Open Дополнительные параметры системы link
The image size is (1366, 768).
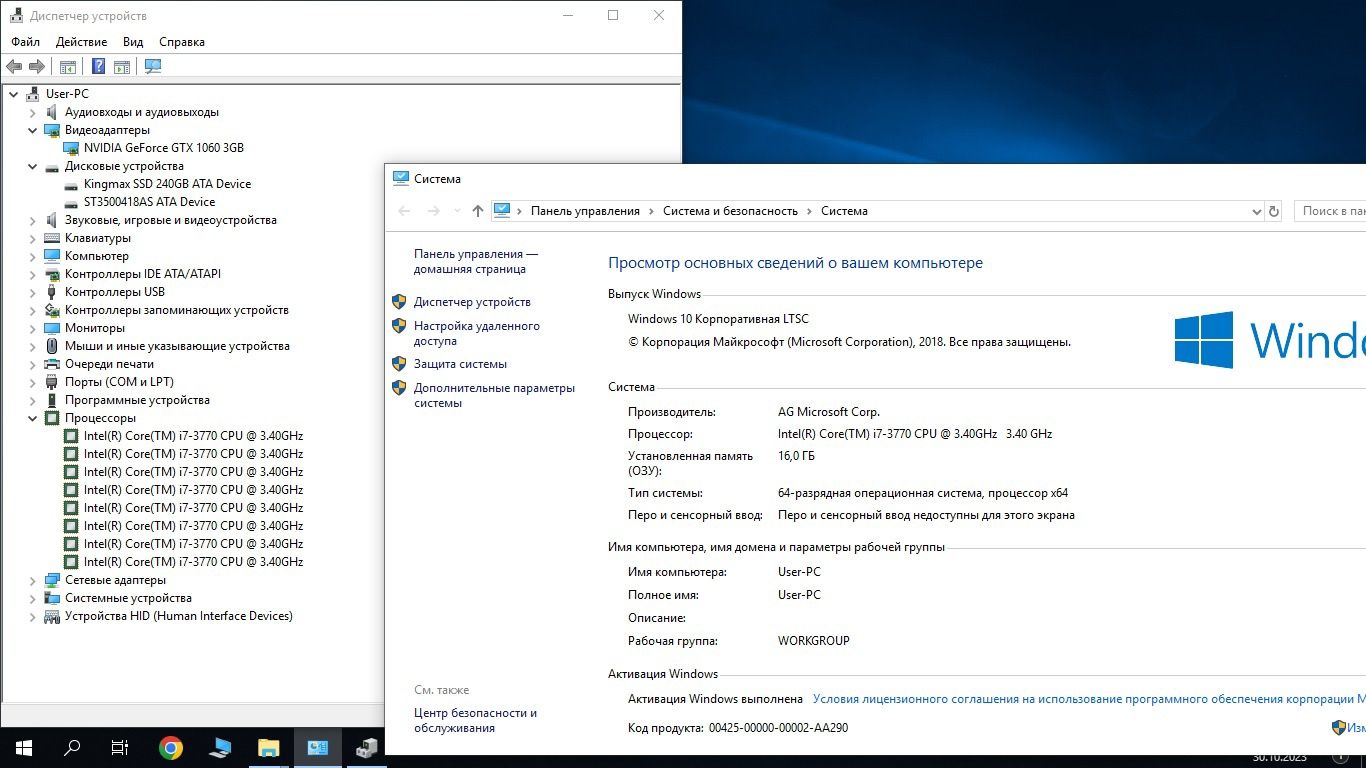tap(495, 395)
